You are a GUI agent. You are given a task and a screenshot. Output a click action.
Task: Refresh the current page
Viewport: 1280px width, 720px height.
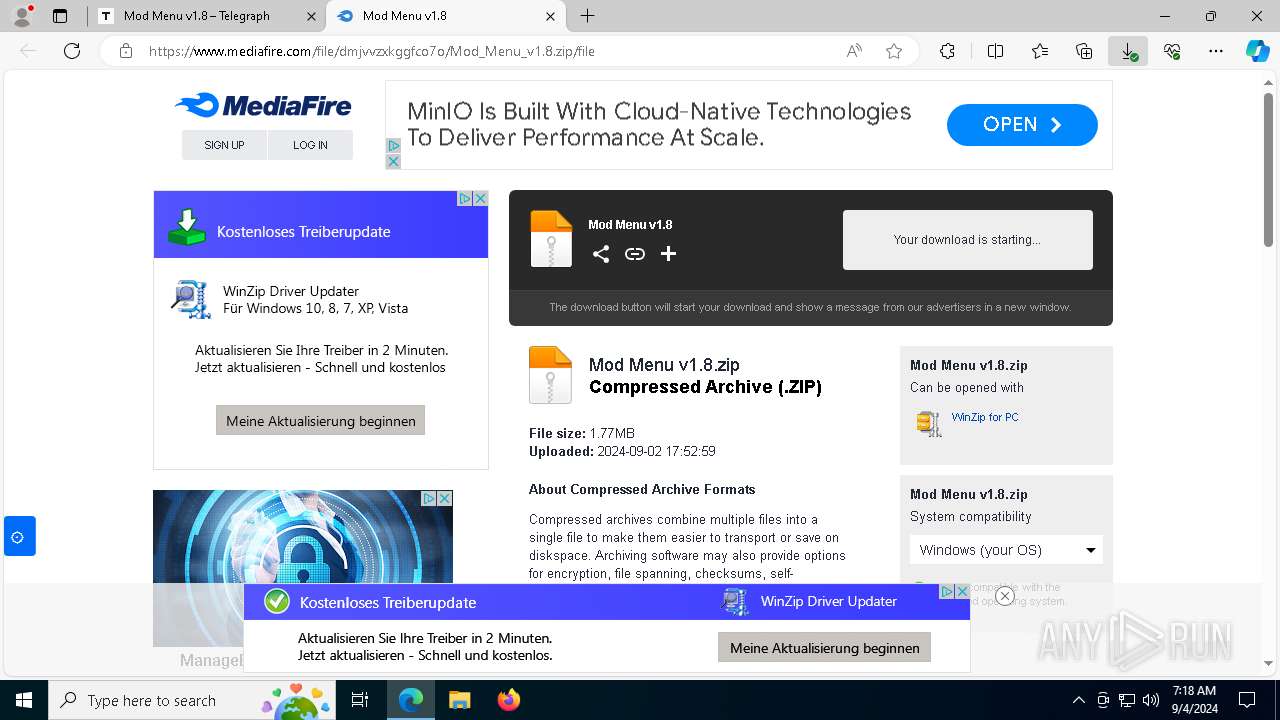pyautogui.click(x=72, y=51)
